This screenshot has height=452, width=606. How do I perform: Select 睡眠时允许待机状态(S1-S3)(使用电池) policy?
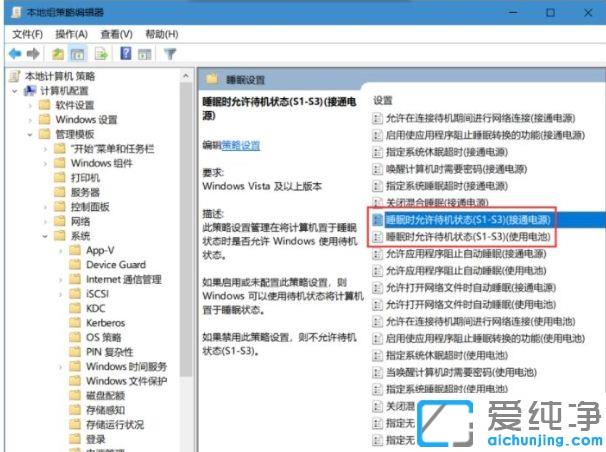pyautogui.click(x=468, y=236)
